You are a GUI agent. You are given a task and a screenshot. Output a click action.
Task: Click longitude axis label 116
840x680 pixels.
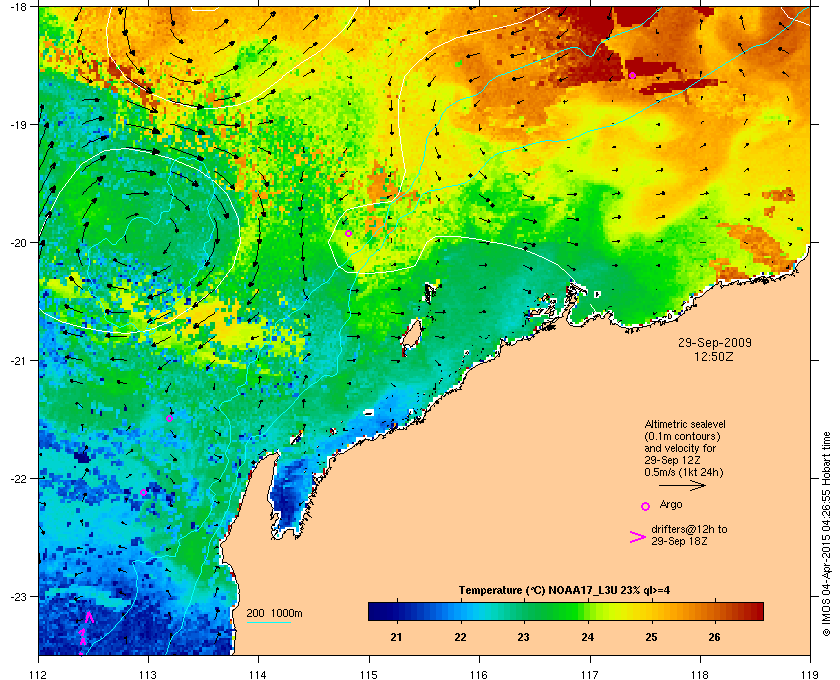[479, 674]
